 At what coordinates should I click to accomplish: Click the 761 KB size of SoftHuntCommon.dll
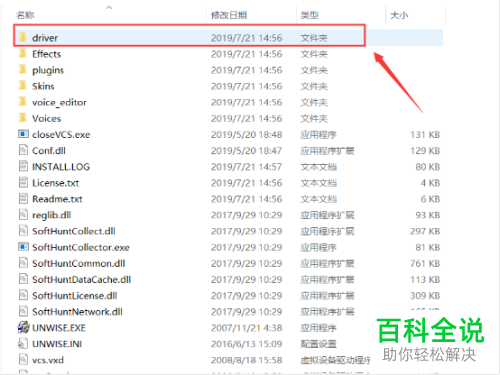(x=425, y=263)
